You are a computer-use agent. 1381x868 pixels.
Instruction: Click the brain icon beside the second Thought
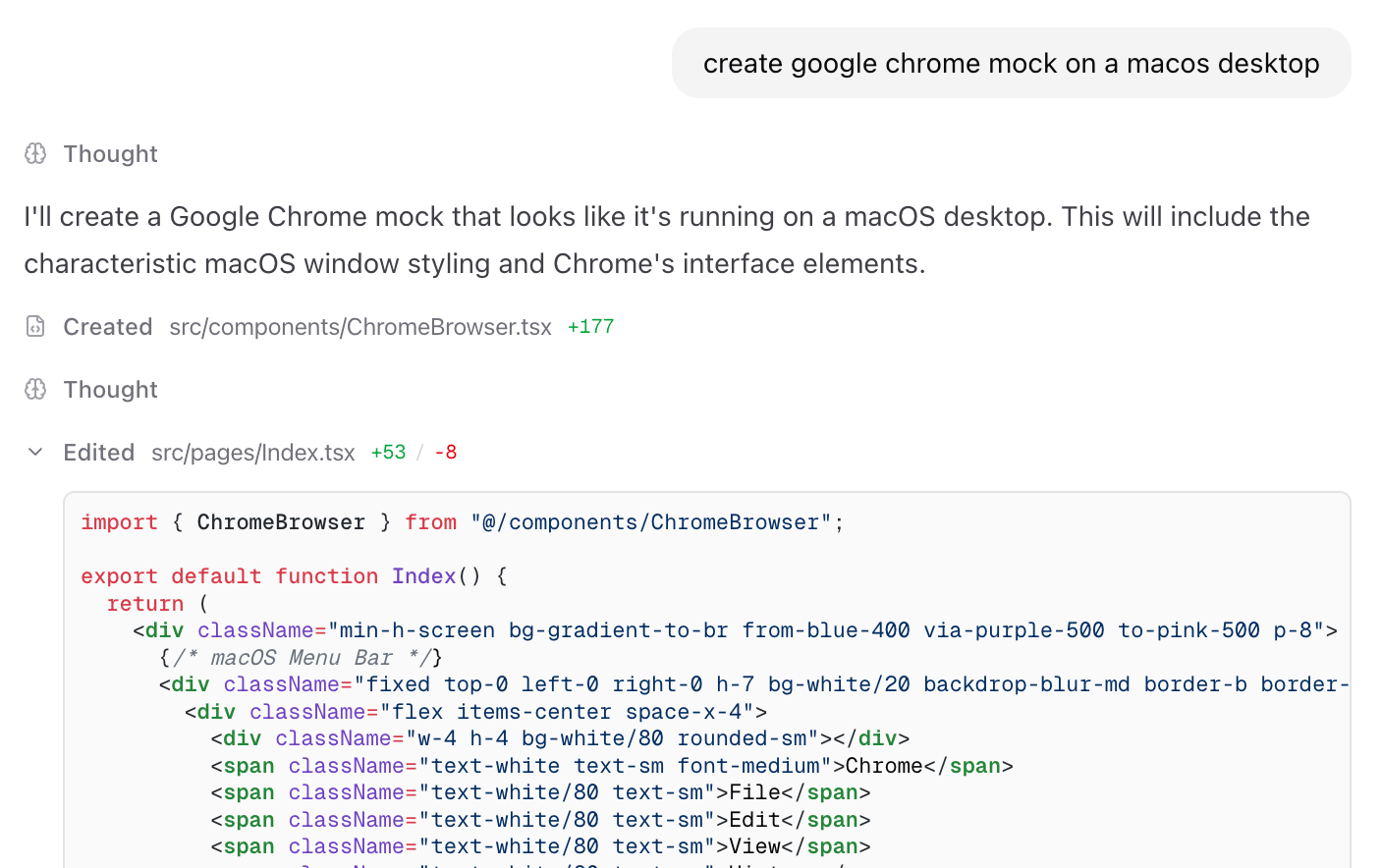(x=35, y=389)
